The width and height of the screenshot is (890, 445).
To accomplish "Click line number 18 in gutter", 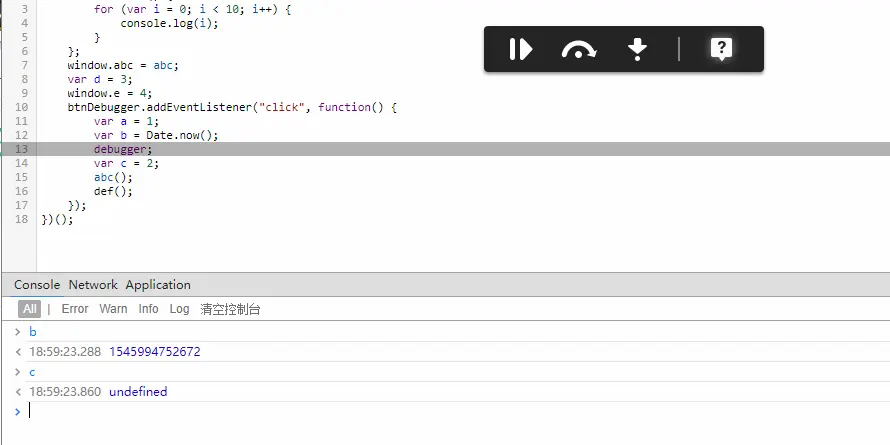I will pyautogui.click(x=22, y=219).
